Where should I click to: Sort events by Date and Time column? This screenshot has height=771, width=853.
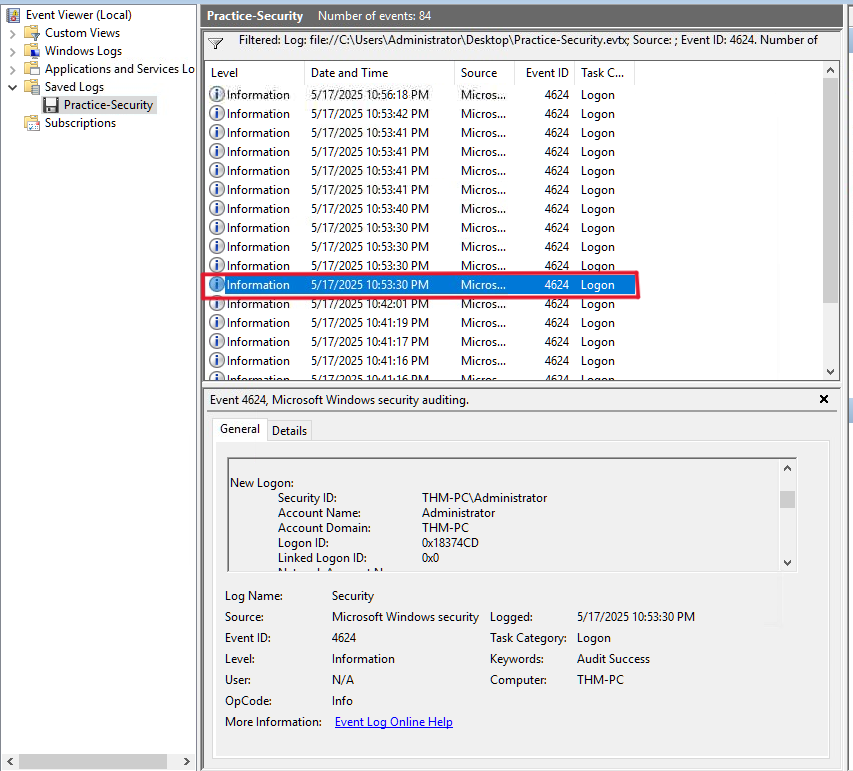point(349,73)
